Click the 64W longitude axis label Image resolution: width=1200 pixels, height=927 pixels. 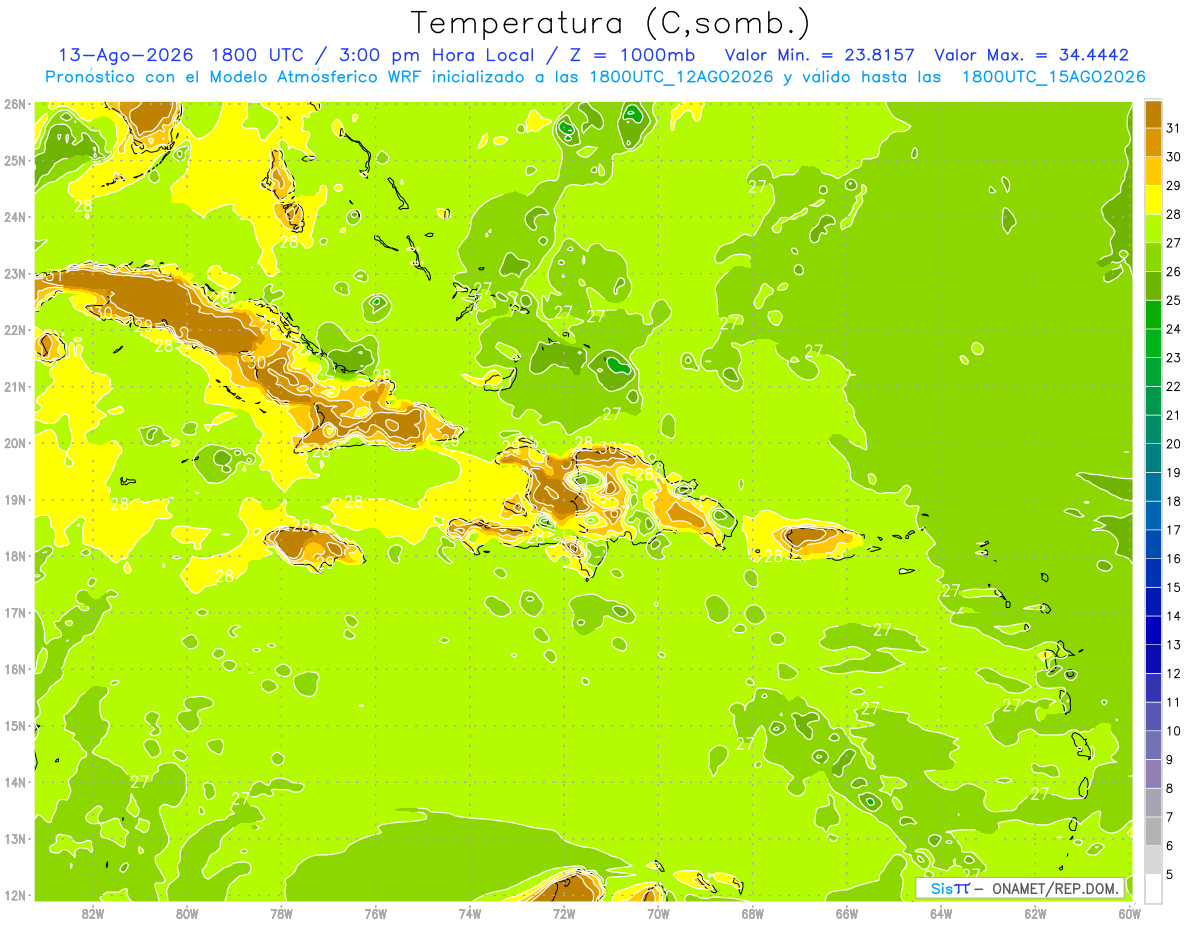941,912
